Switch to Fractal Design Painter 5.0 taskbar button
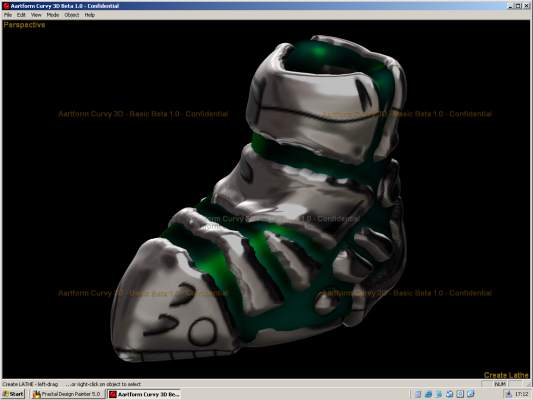The height and width of the screenshot is (400, 533). pos(67,394)
